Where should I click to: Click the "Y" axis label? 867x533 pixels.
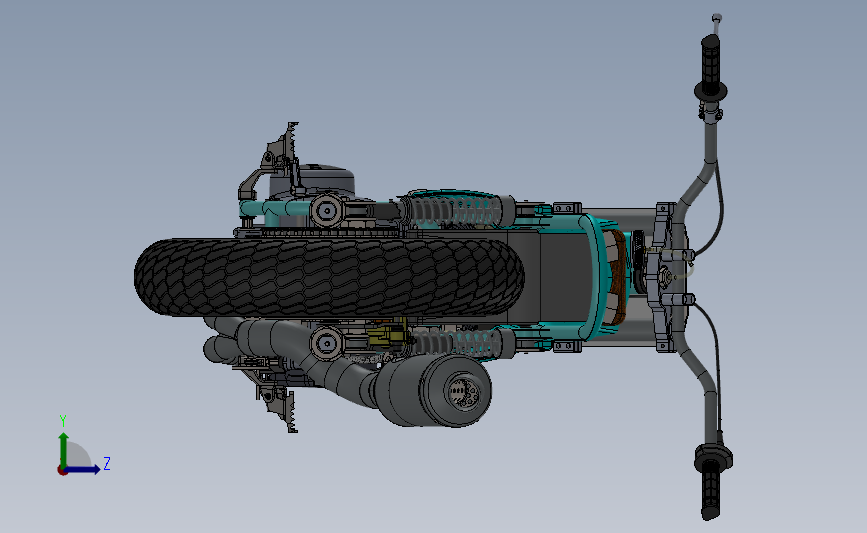click(63, 421)
